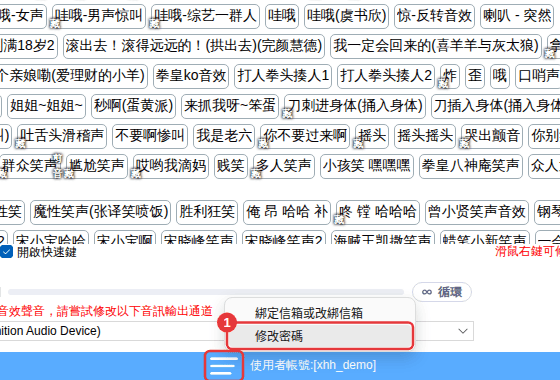Play the 拳皇八神庵笑声 sound
Screen dimensions: 560x380
(471, 166)
